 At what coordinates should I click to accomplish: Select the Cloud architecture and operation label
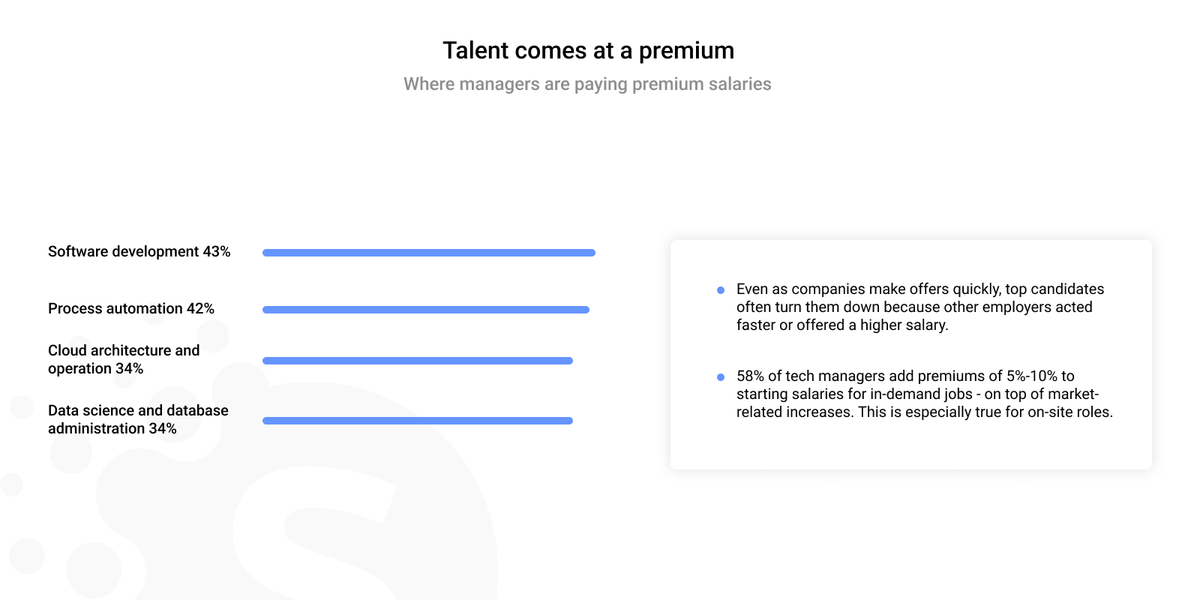tap(124, 359)
